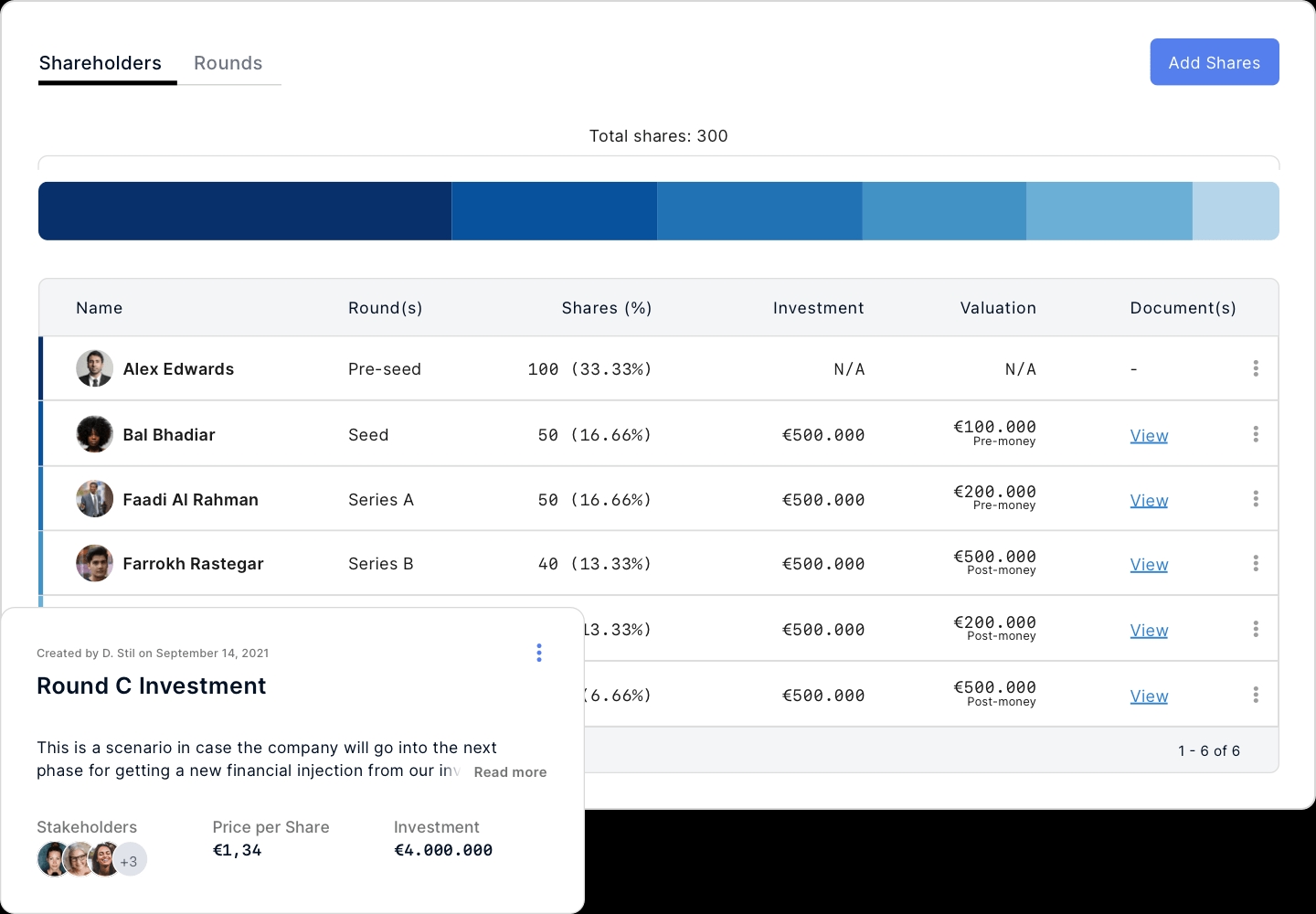The image size is (1316, 914).
Task: Click the €1,34 price per share value
Action: click(238, 850)
